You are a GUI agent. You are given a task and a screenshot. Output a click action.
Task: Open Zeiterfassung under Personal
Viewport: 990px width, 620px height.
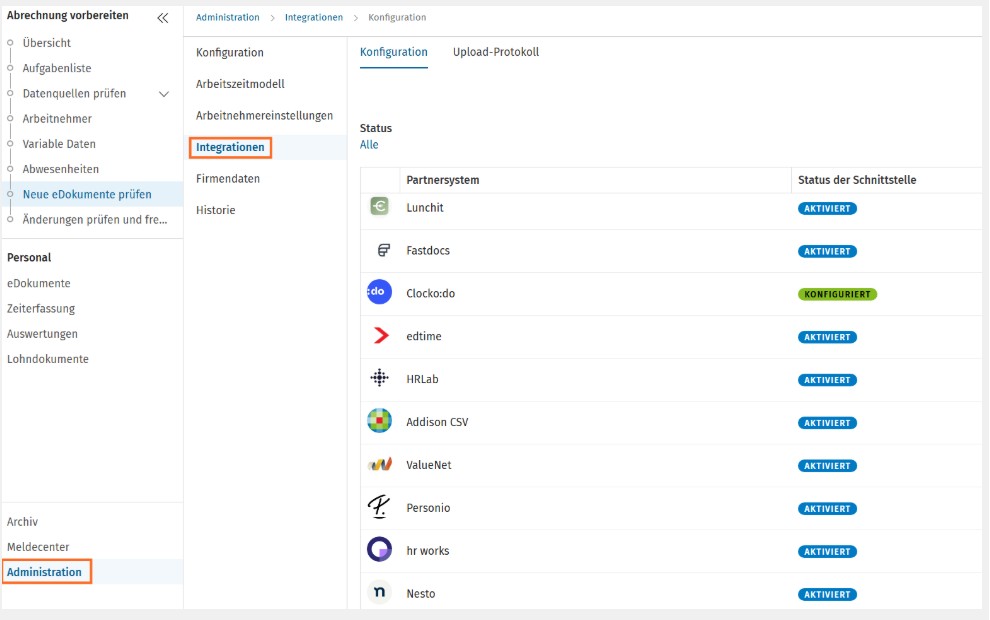(41, 309)
